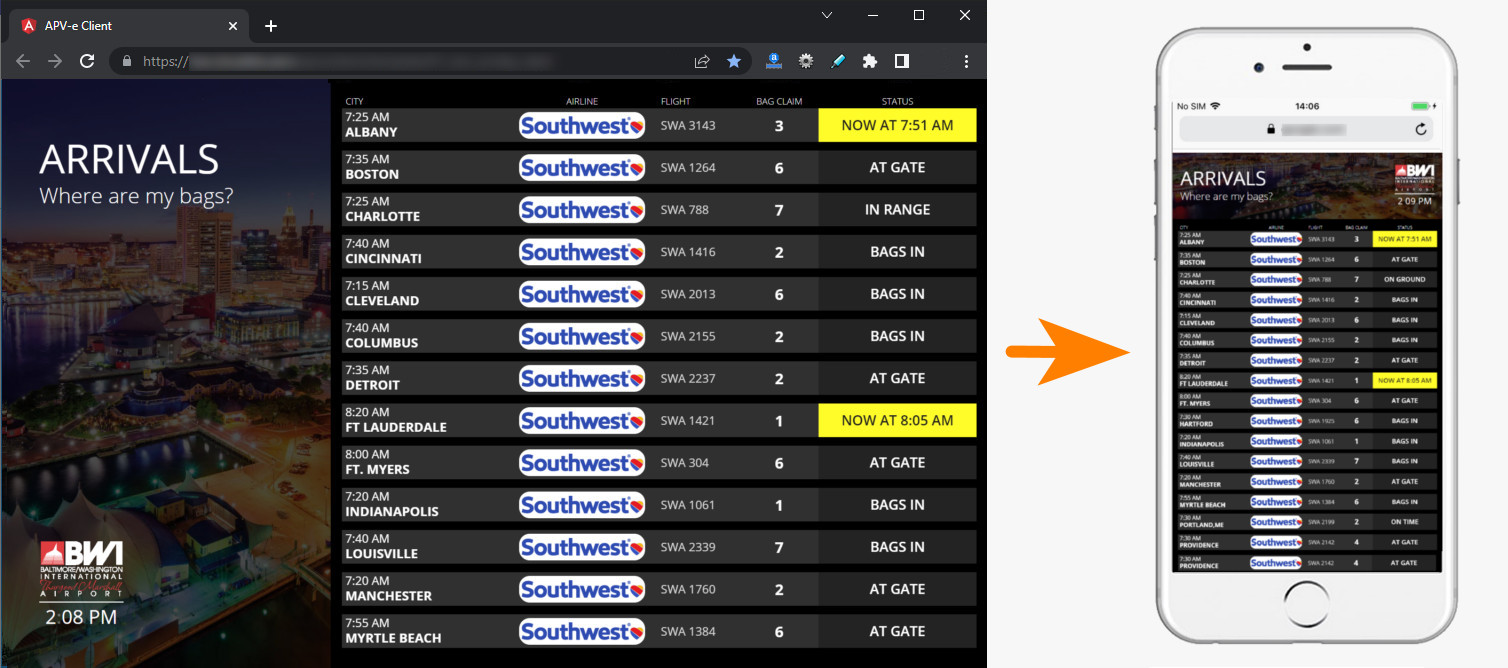
Task: Click the '2:08 PM' clock on the desktop page
Action: point(82,618)
